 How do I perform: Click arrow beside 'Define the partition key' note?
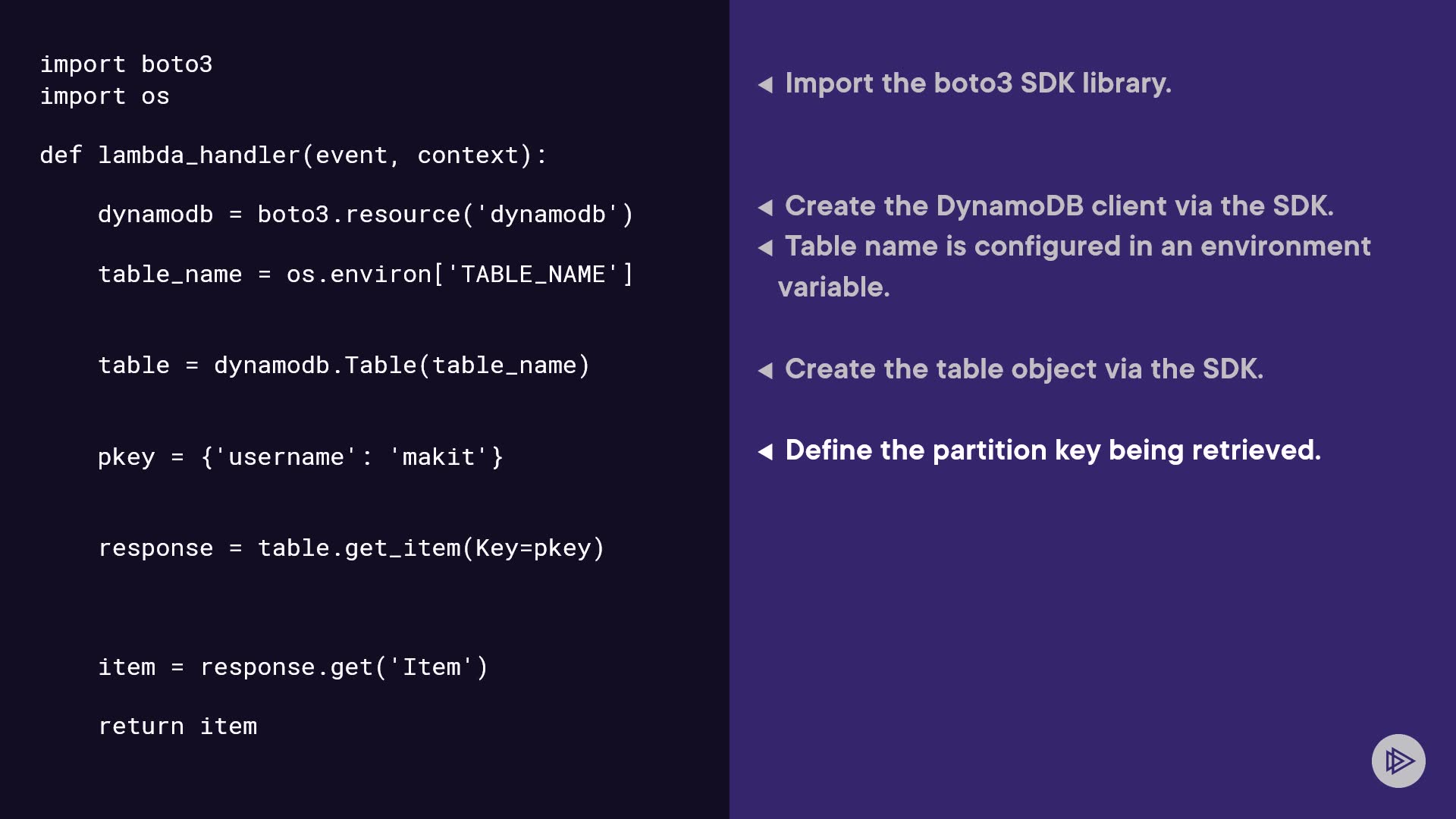(x=765, y=451)
